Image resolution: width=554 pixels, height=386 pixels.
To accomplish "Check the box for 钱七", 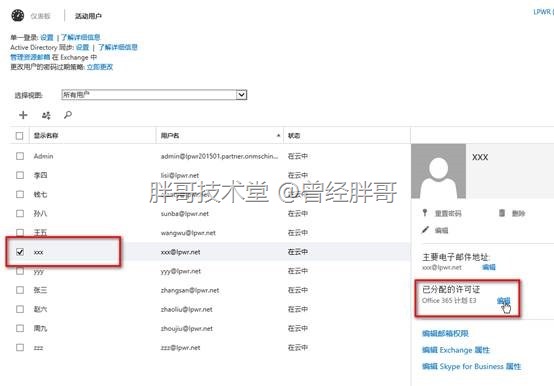I will [20, 194].
